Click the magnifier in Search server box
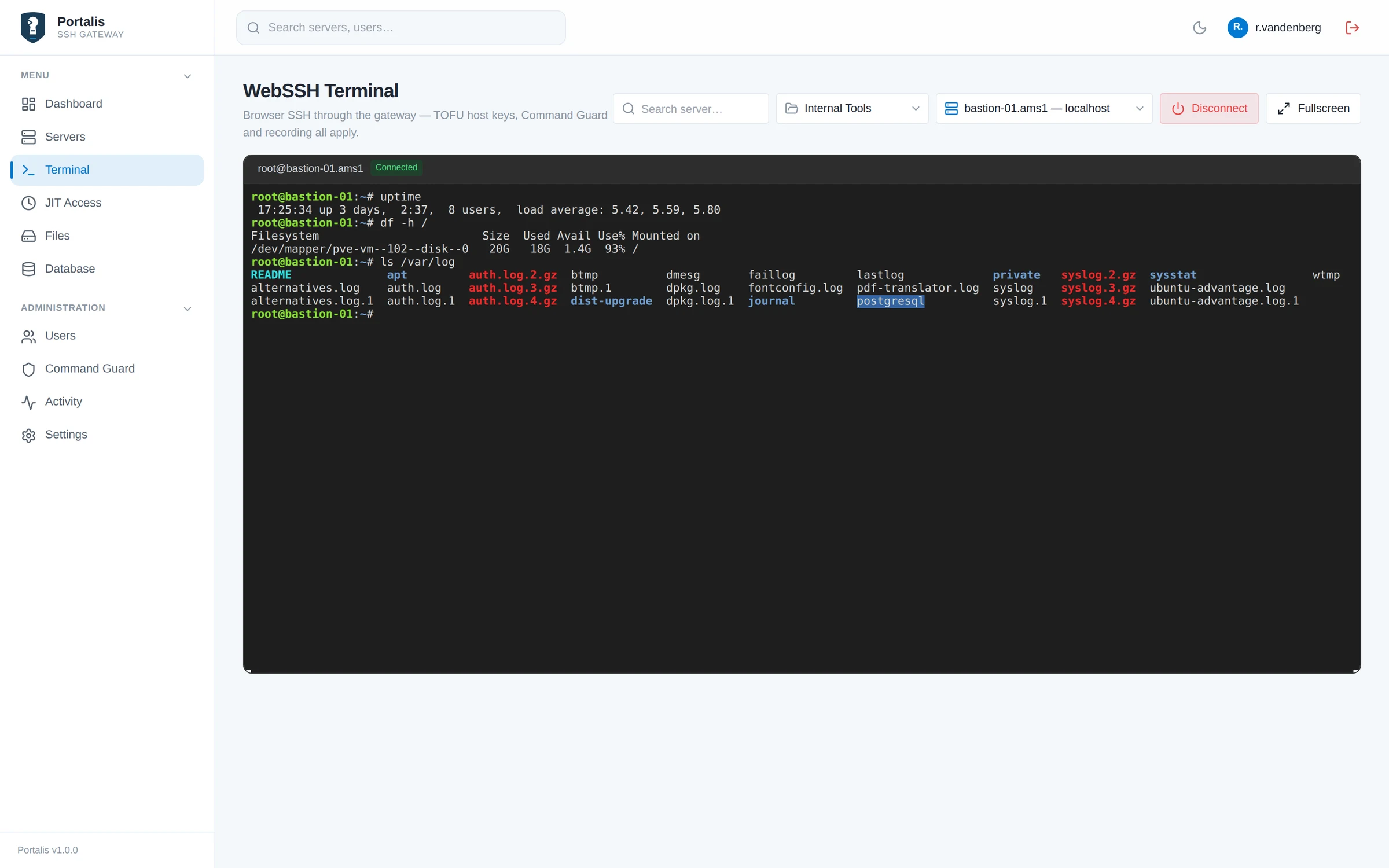1389x868 pixels. pos(629,108)
